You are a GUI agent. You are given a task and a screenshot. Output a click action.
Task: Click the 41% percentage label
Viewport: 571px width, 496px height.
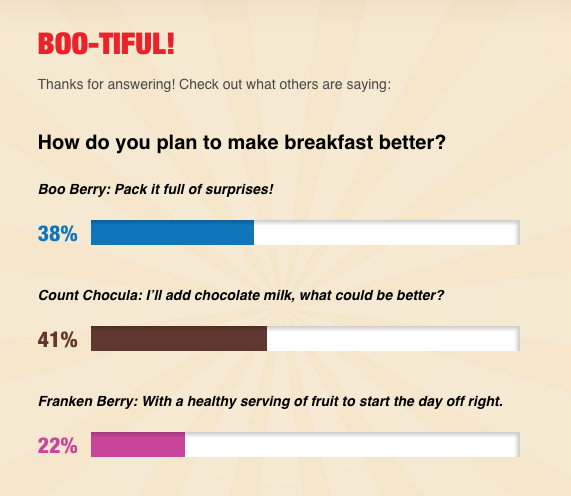click(x=58, y=339)
